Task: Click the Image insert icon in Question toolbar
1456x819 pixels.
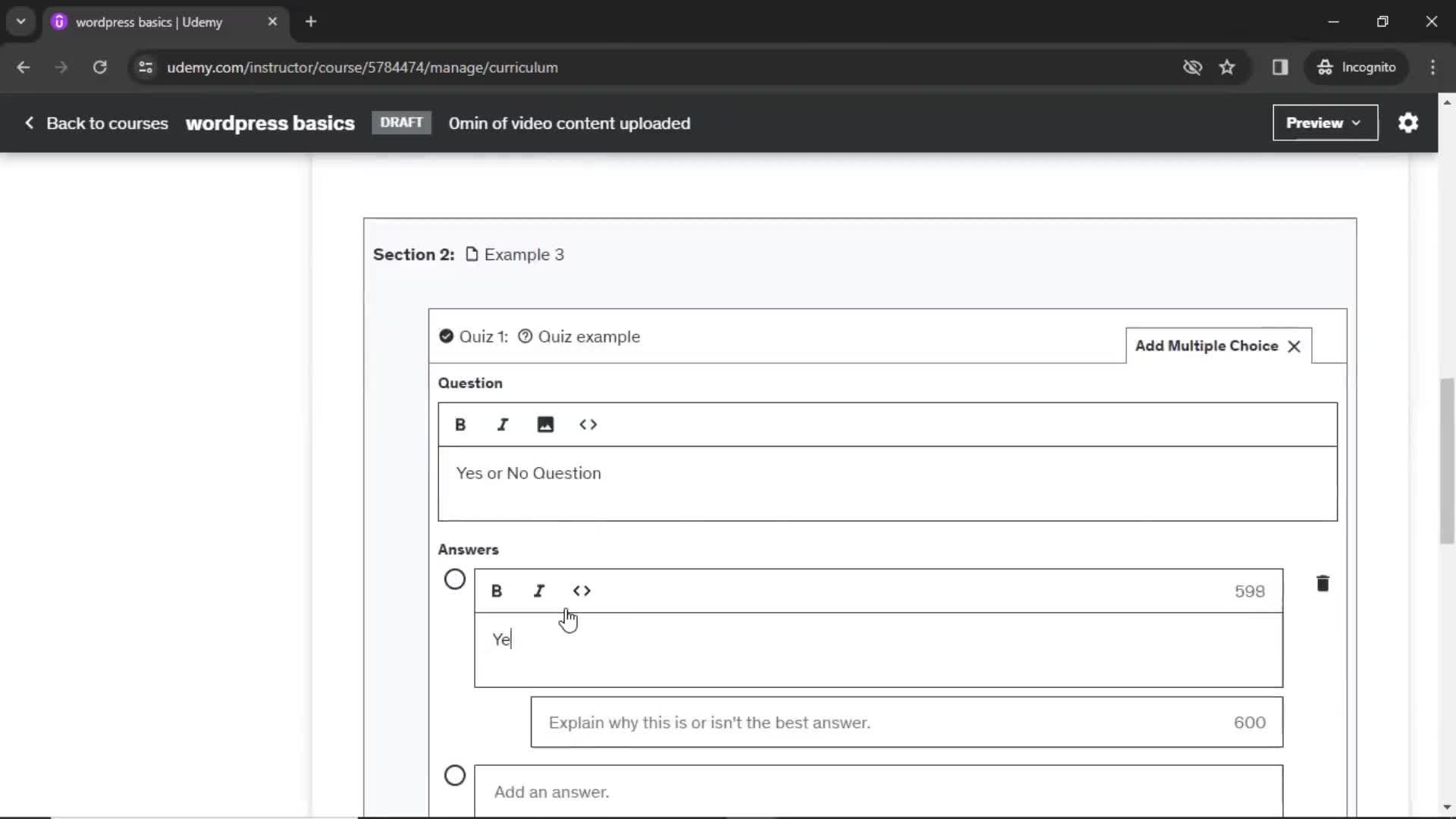Action: 545,424
